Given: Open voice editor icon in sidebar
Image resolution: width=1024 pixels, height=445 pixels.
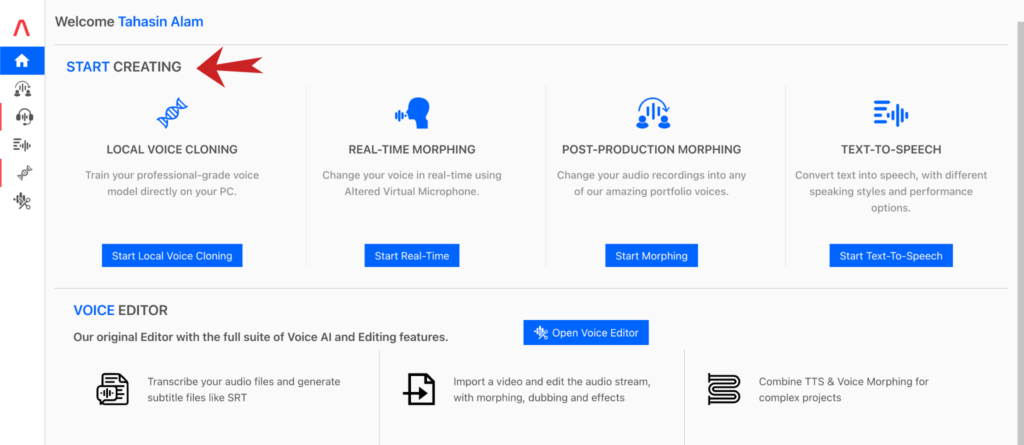Looking at the screenshot, I should [23, 201].
